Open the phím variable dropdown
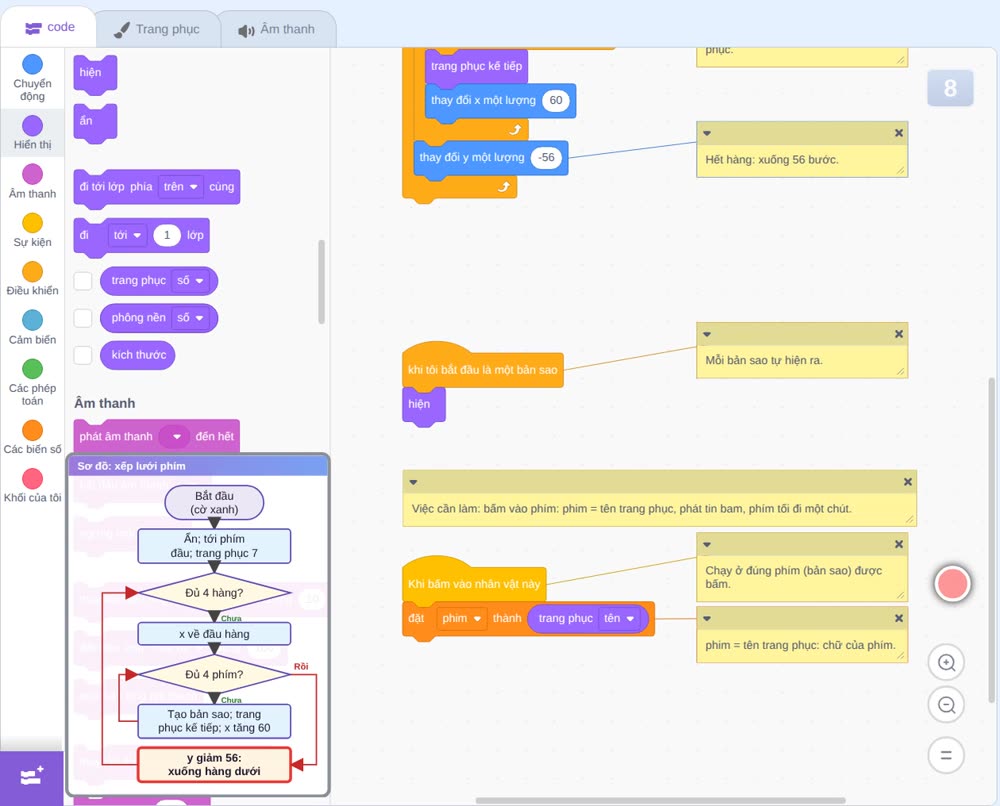 point(462,619)
